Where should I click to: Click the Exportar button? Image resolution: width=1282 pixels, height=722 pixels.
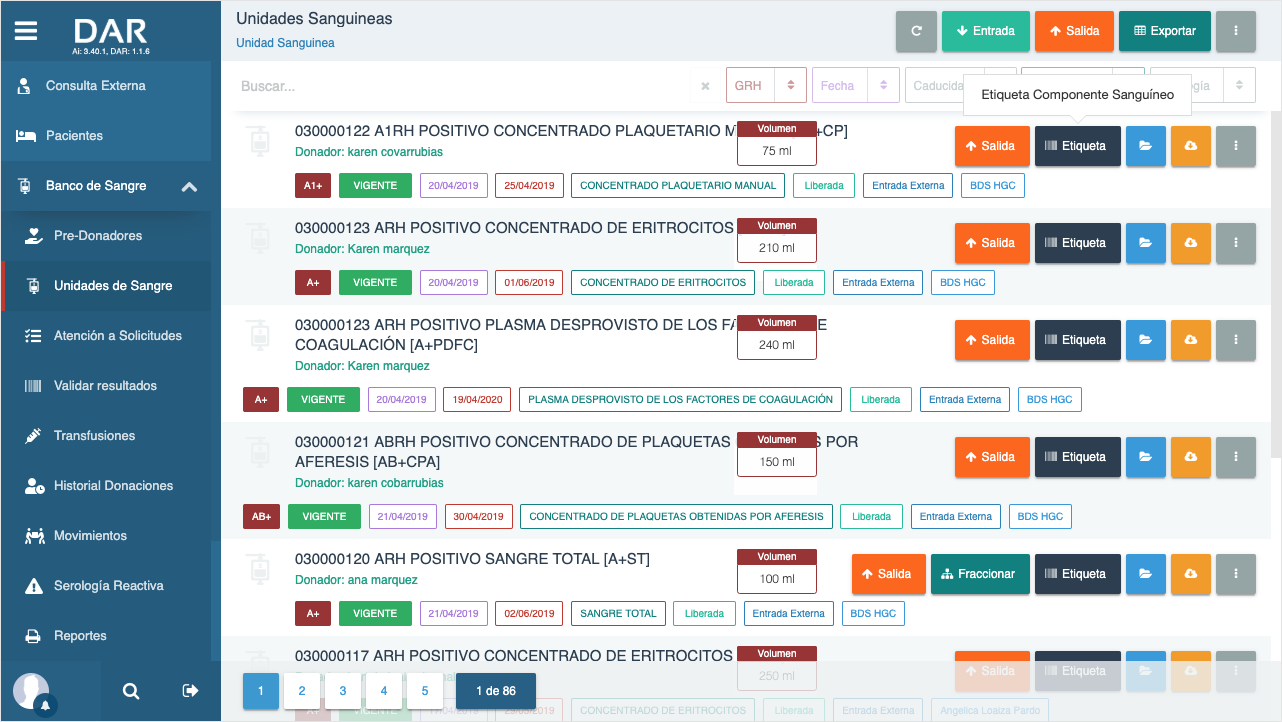[1165, 31]
